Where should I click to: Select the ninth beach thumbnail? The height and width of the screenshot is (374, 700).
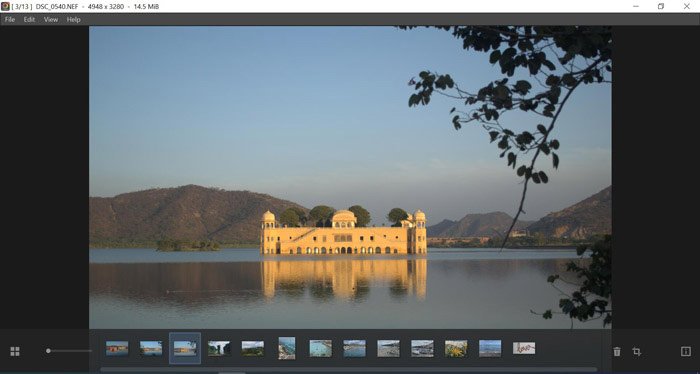[x=388, y=349]
